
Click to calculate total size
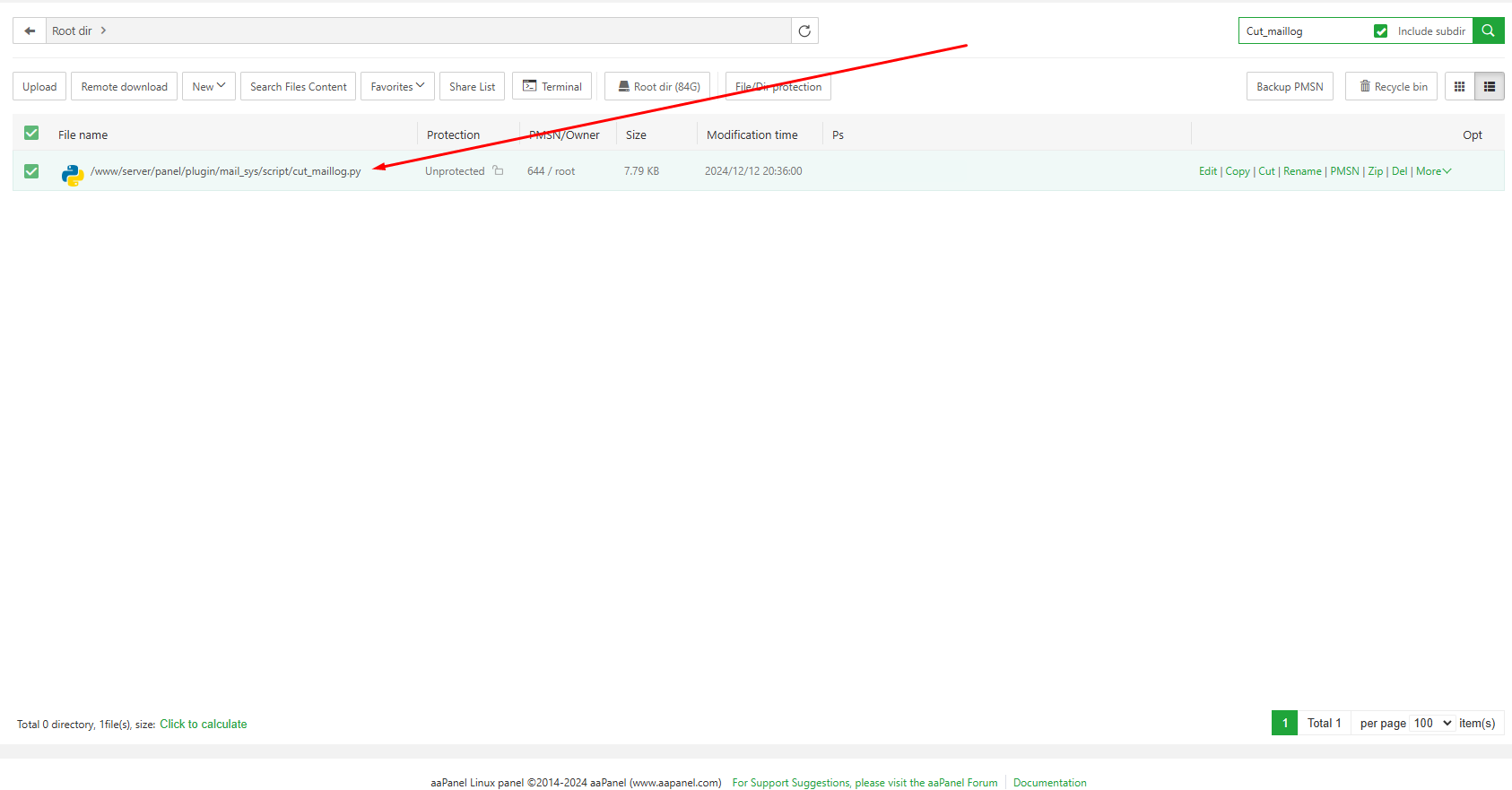pos(204,724)
